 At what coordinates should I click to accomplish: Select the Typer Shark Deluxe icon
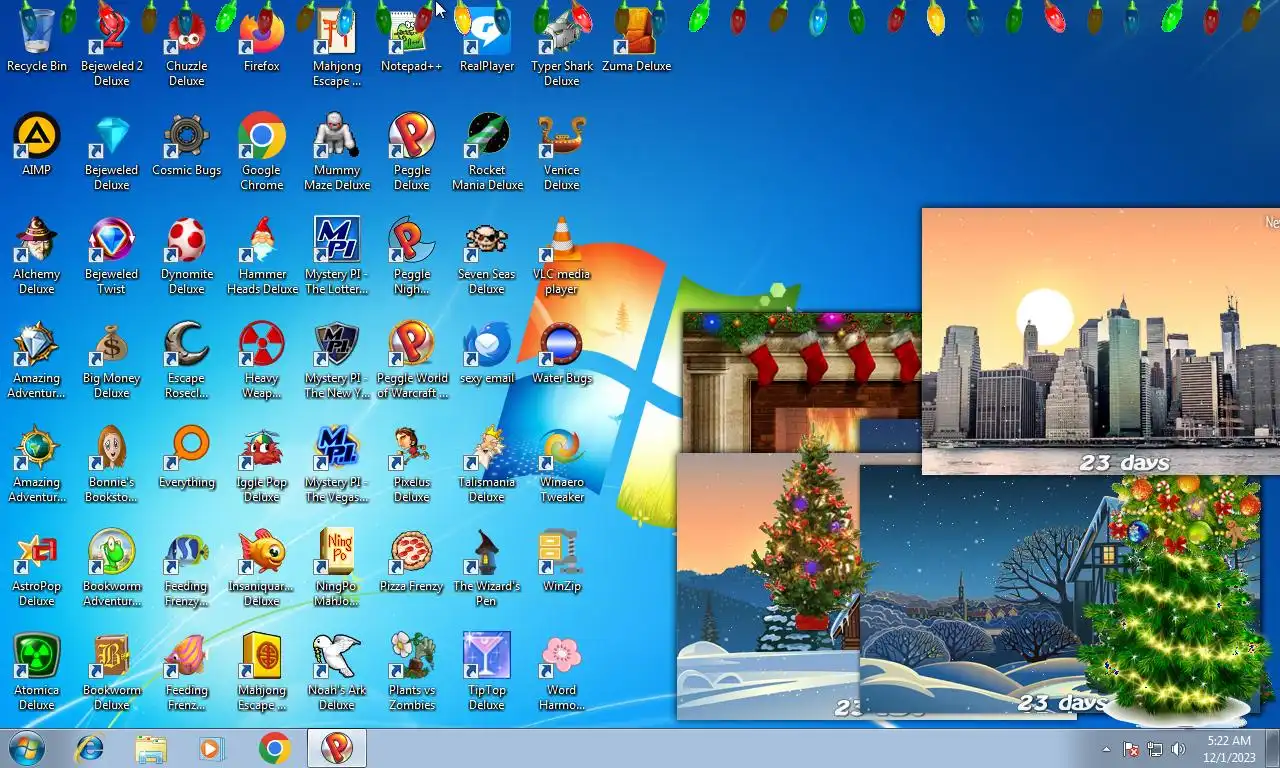(x=562, y=46)
